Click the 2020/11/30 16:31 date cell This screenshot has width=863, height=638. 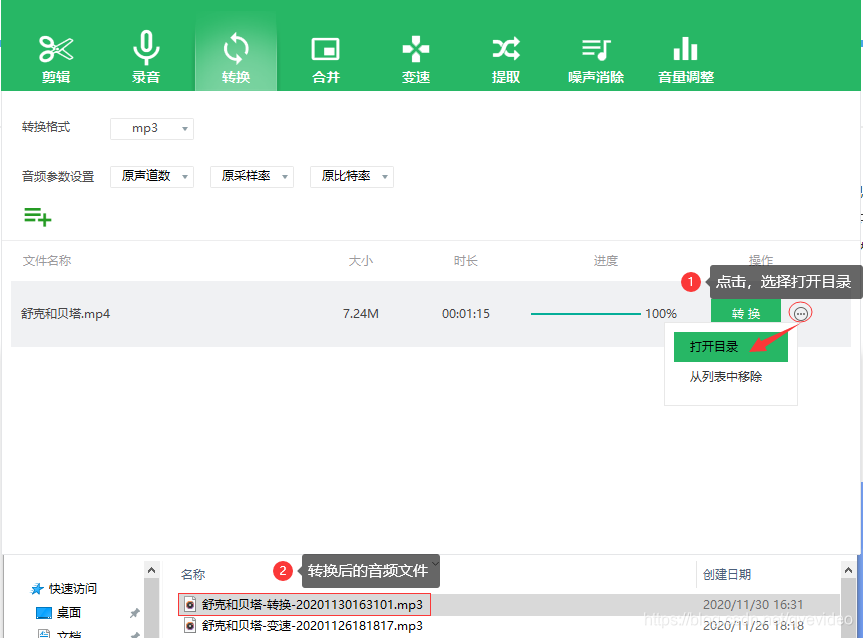click(752, 604)
